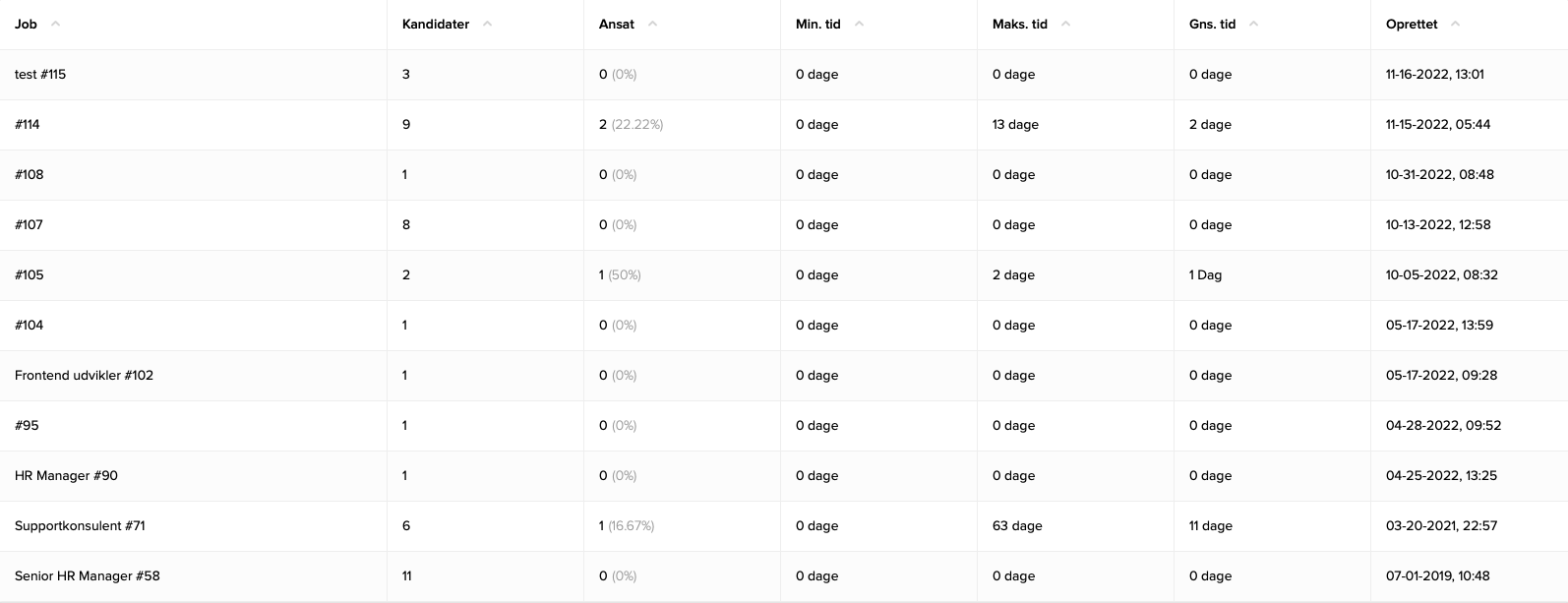Sort by Gns. tid arrow icon
Image resolution: width=1568 pixels, height=603 pixels.
(x=1253, y=24)
